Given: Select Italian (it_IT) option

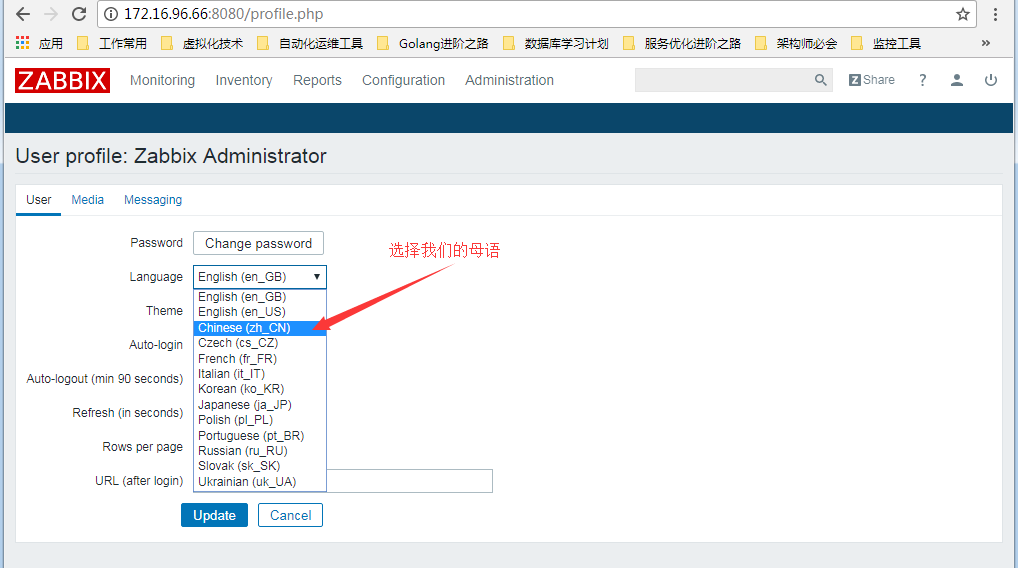Looking at the screenshot, I should [260, 374].
